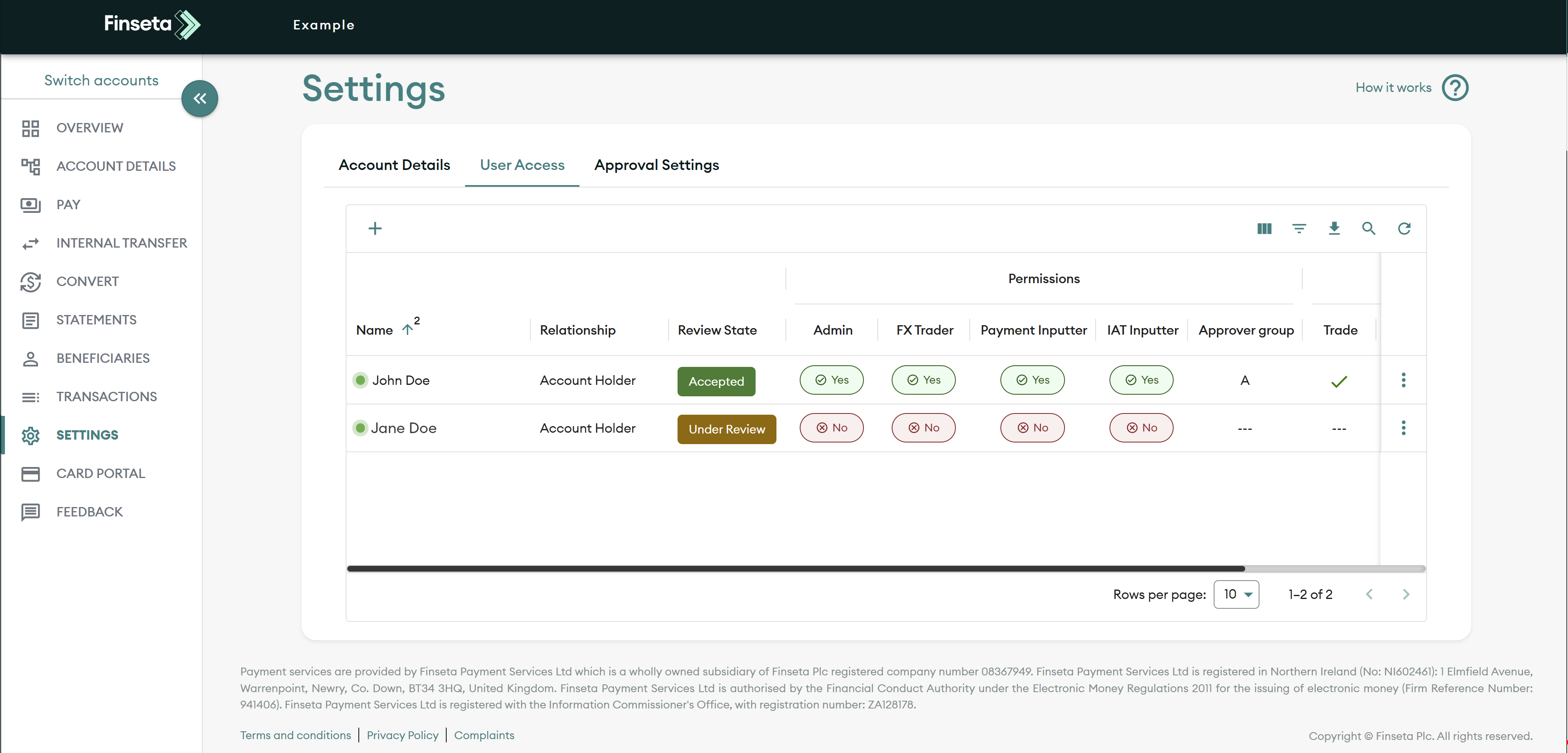Click the add user plus icon
Image resolution: width=1568 pixels, height=753 pixels.
(x=375, y=228)
